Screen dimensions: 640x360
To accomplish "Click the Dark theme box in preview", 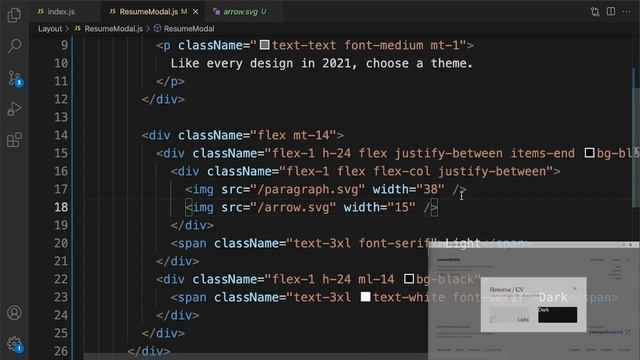I will [x=558, y=315].
